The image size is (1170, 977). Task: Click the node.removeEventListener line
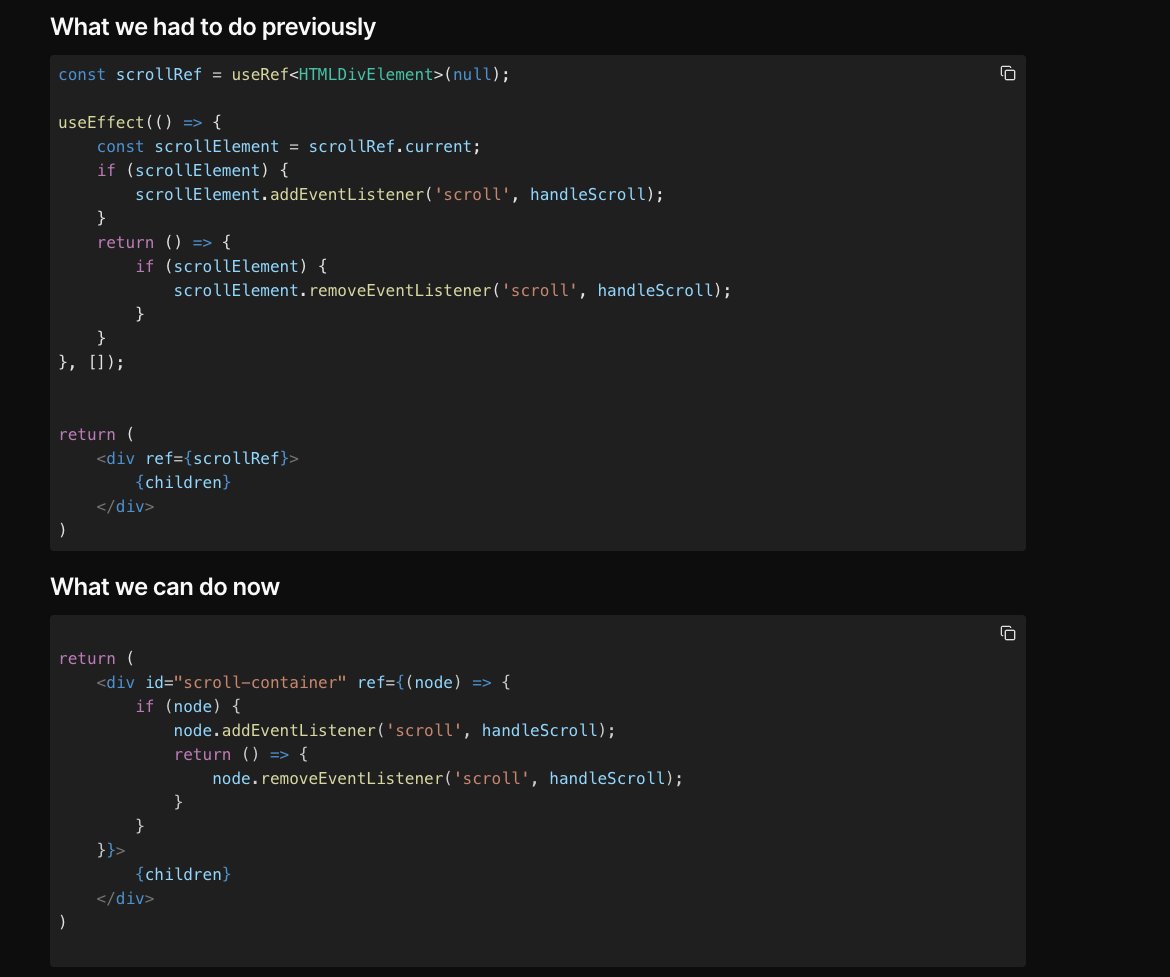[x=448, y=778]
